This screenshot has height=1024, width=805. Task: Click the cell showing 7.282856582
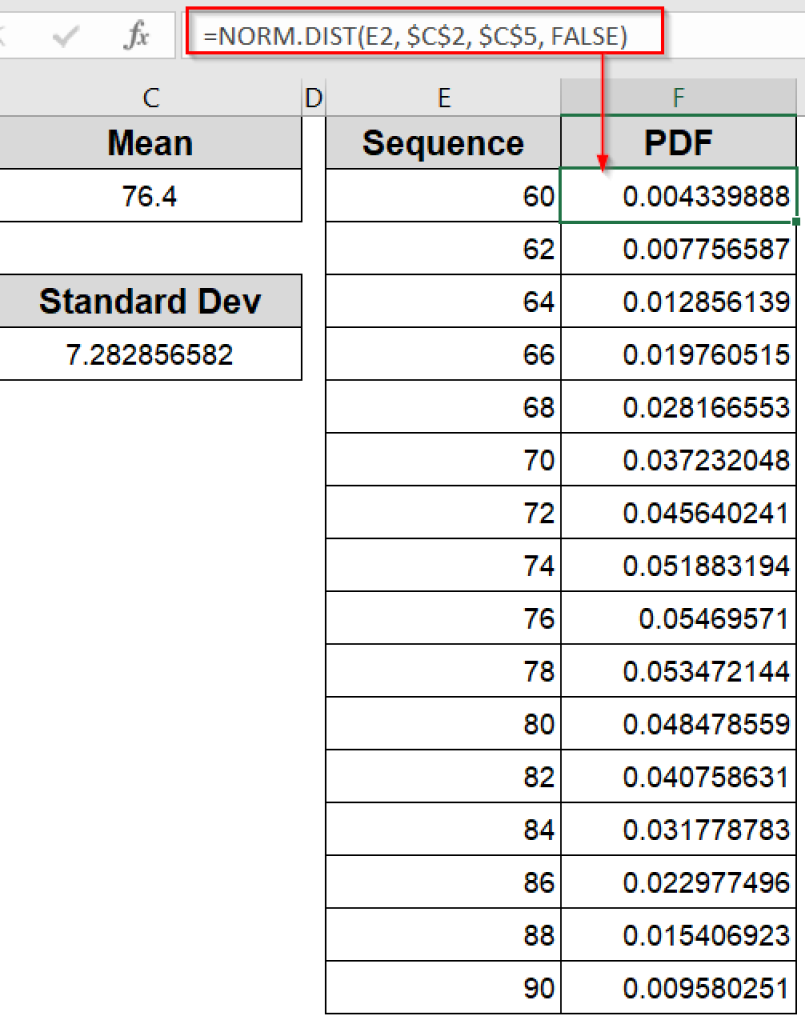[x=150, y=353]
